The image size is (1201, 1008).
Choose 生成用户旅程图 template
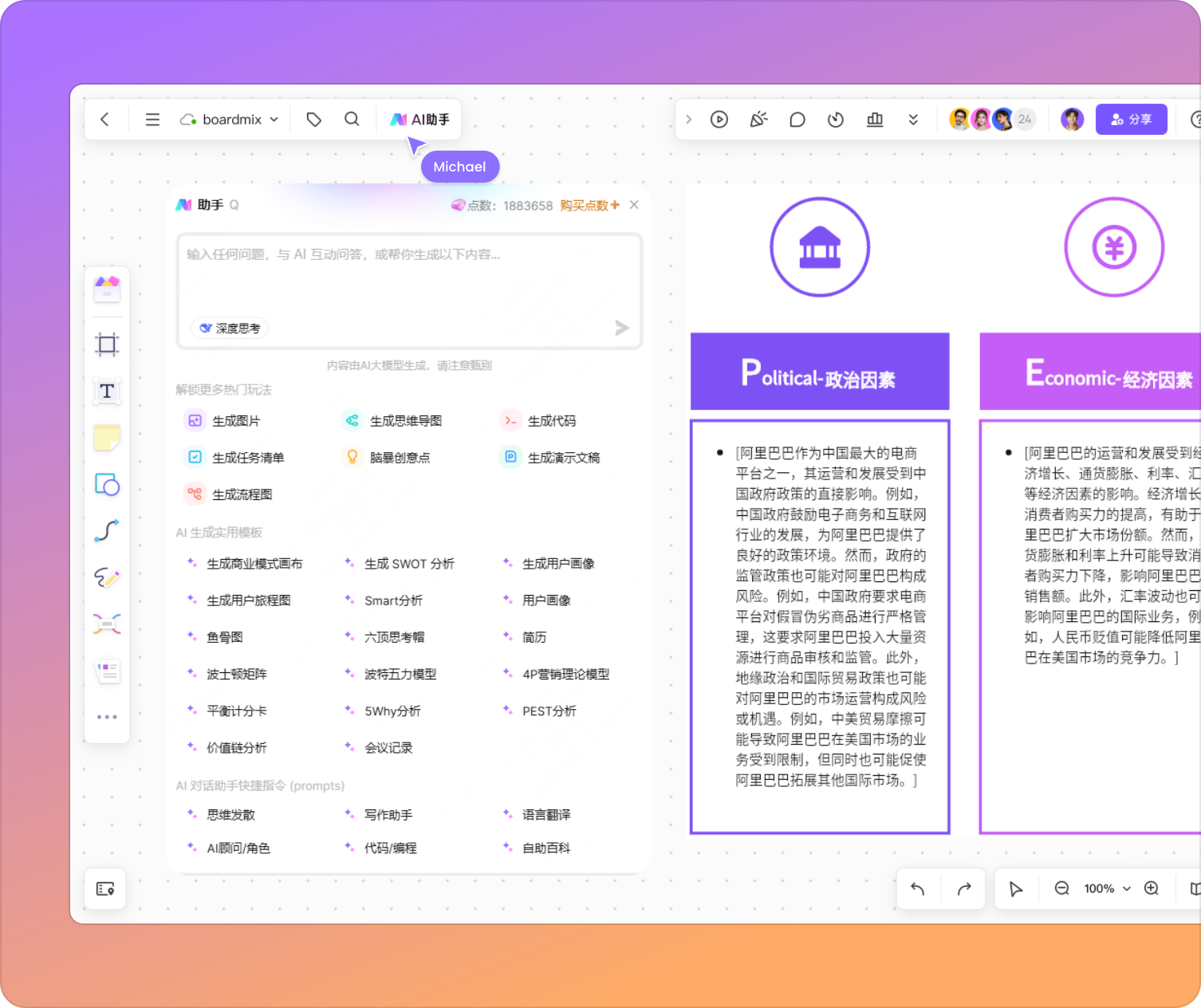[238, 600]
